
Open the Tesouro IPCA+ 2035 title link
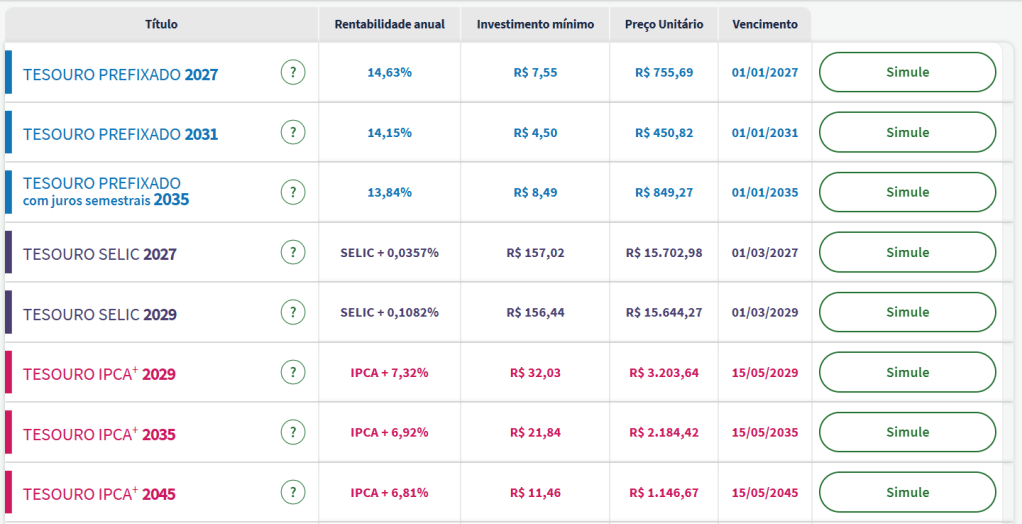coord(99,434)
